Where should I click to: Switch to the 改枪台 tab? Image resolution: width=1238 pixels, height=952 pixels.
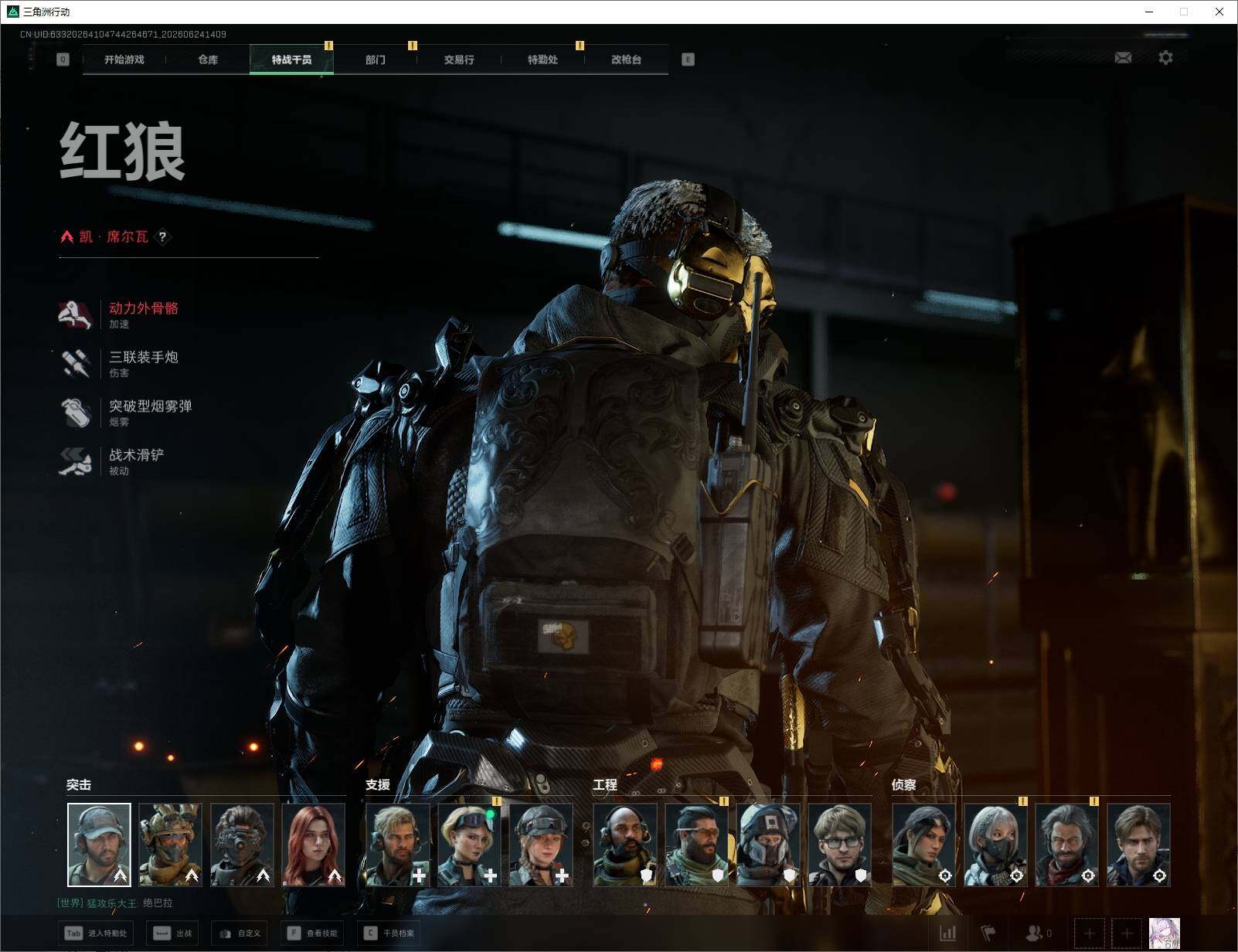626,59
